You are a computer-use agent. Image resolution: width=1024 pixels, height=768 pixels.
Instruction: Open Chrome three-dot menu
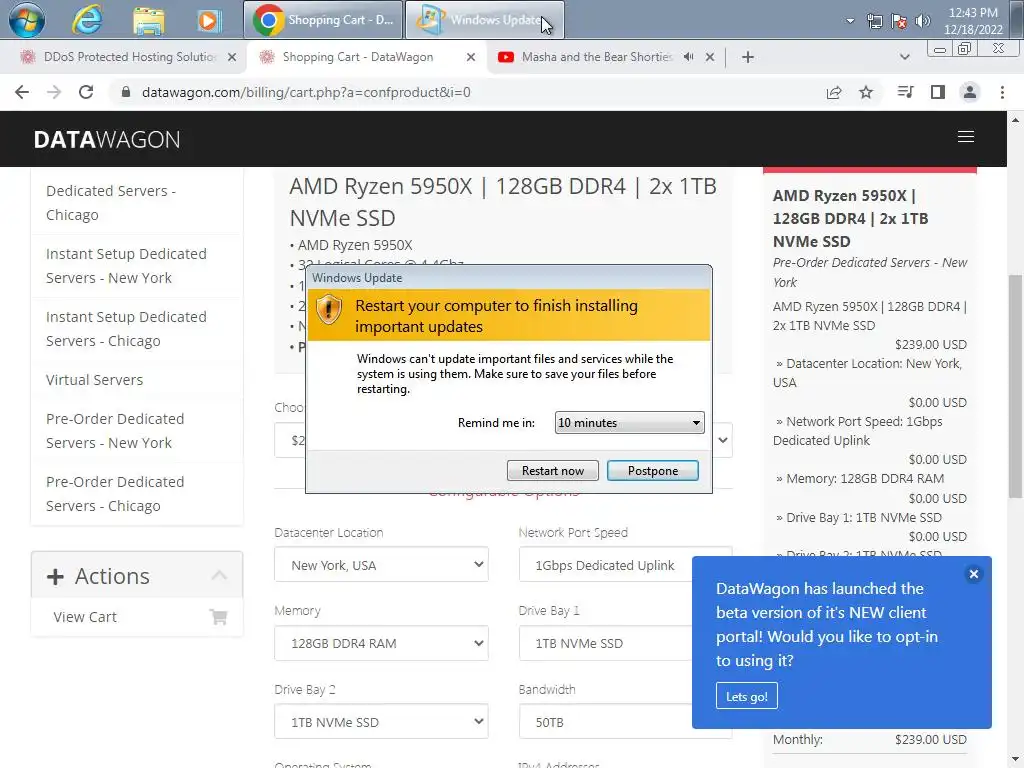point(1002,92)
